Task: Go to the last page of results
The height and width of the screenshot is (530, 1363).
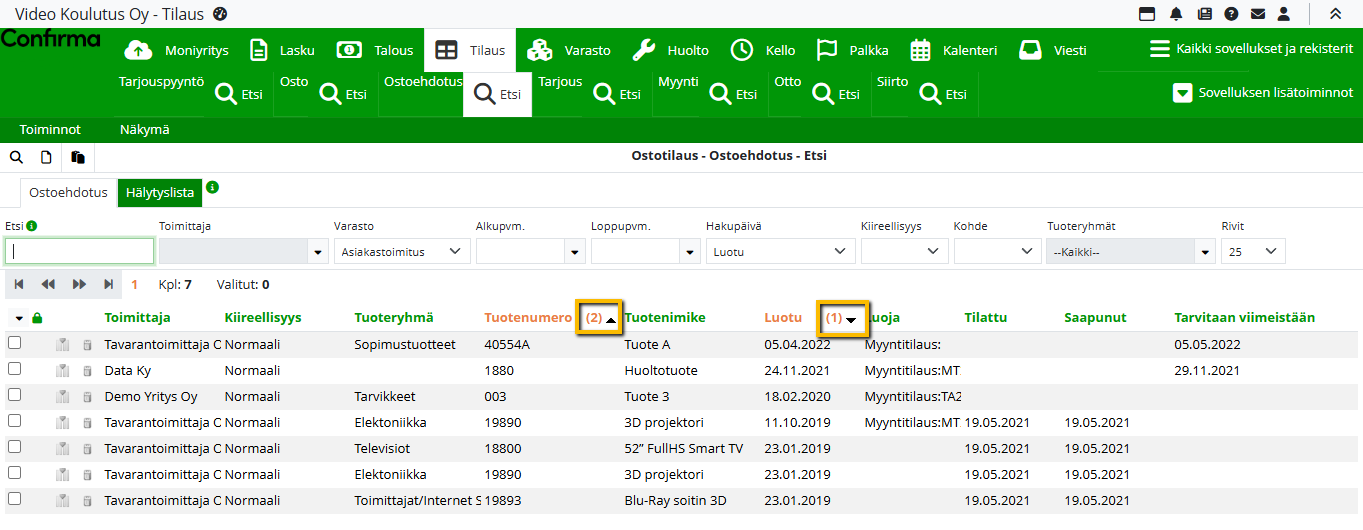Action: point(108,285)
